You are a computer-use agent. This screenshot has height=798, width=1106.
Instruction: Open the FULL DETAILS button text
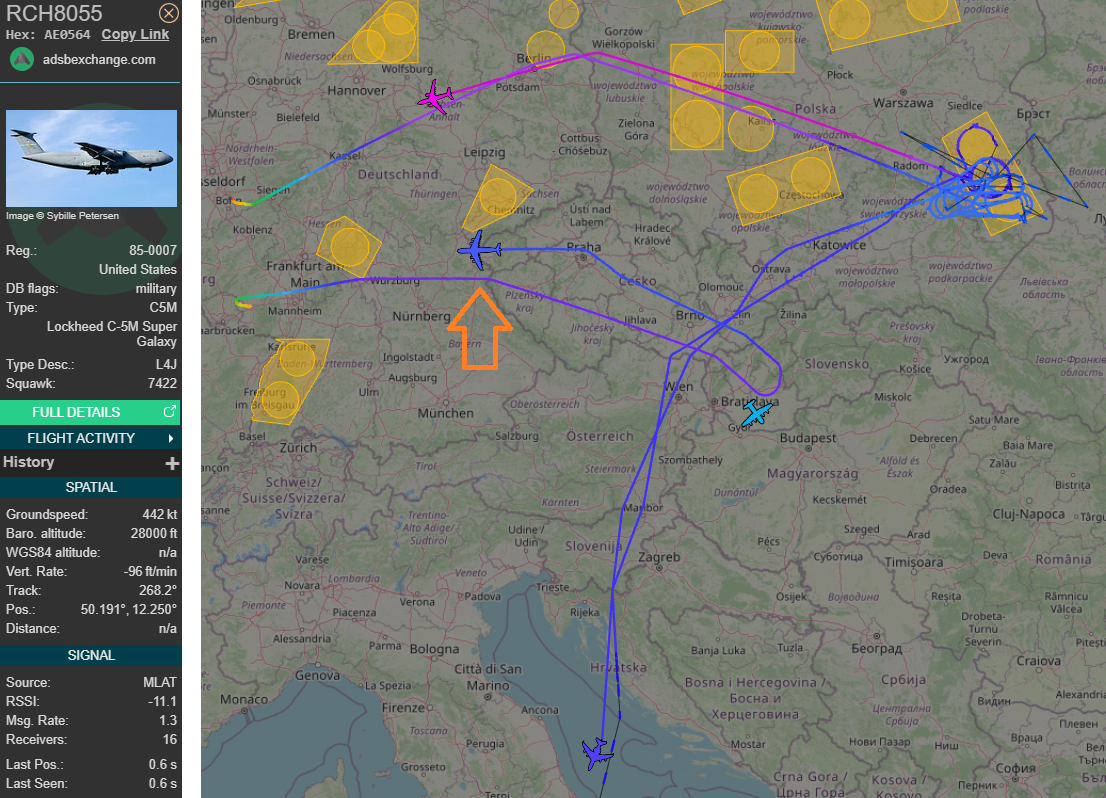click(x=76, y=412)
